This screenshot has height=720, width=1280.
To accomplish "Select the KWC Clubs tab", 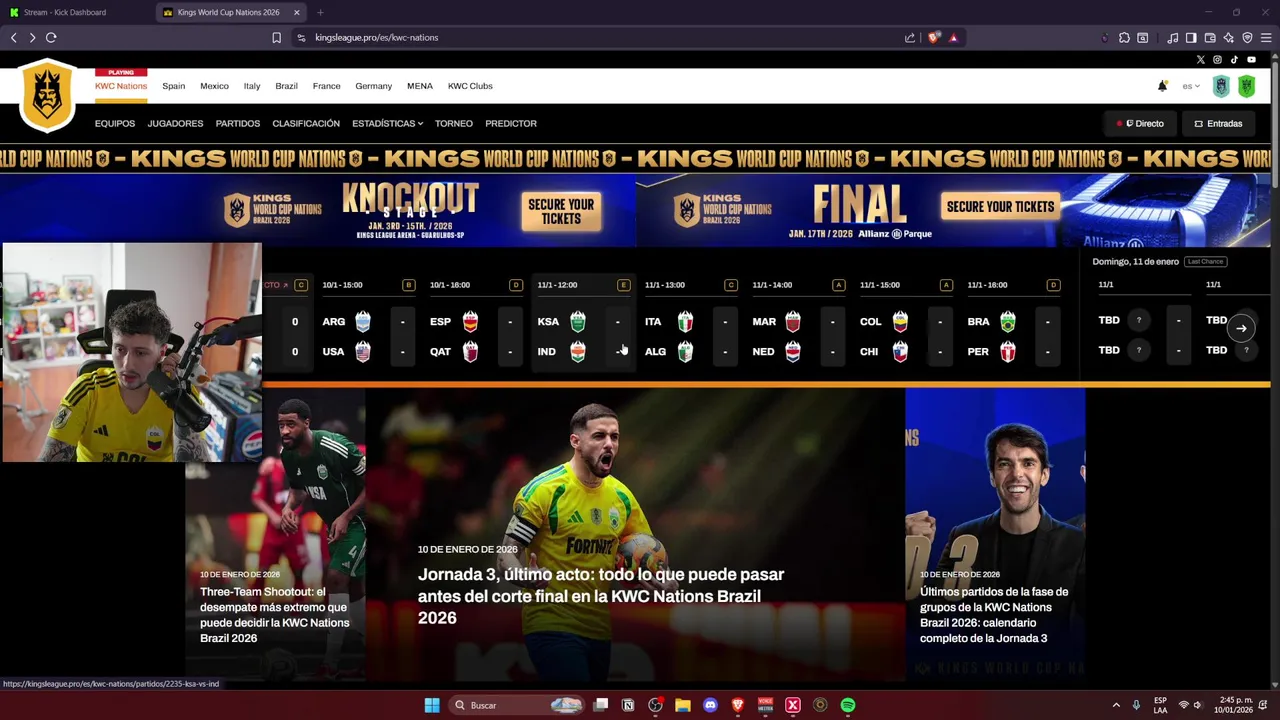I will (470, 86).
